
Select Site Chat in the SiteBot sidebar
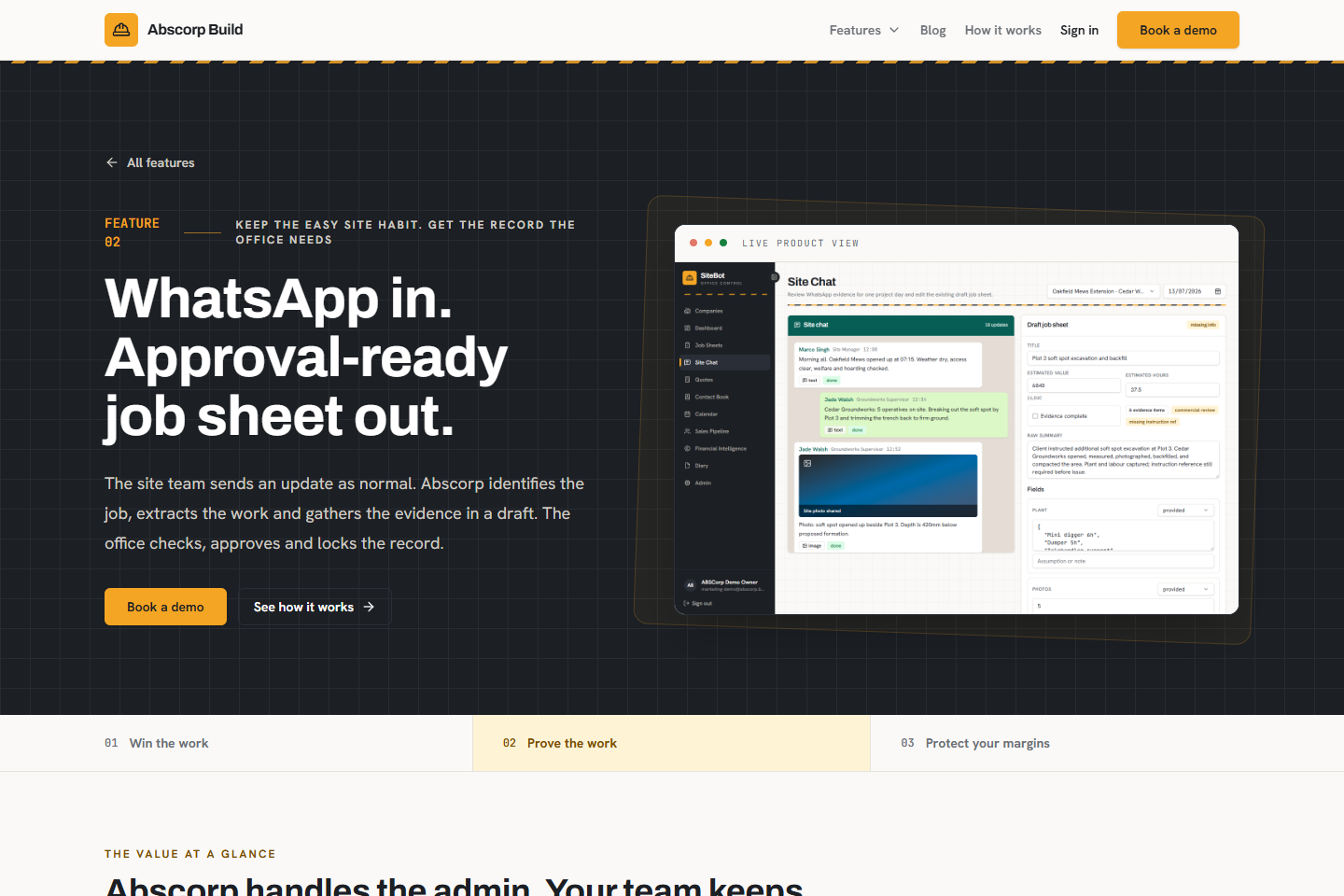click(x=725, y=362)
